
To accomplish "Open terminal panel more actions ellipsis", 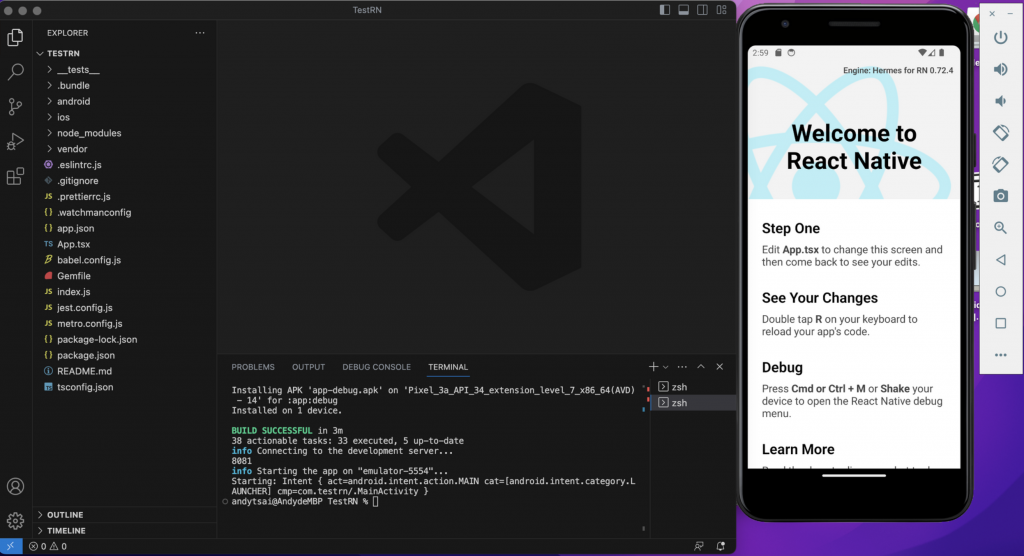I will pyautogui.click(x=682, y=367).
